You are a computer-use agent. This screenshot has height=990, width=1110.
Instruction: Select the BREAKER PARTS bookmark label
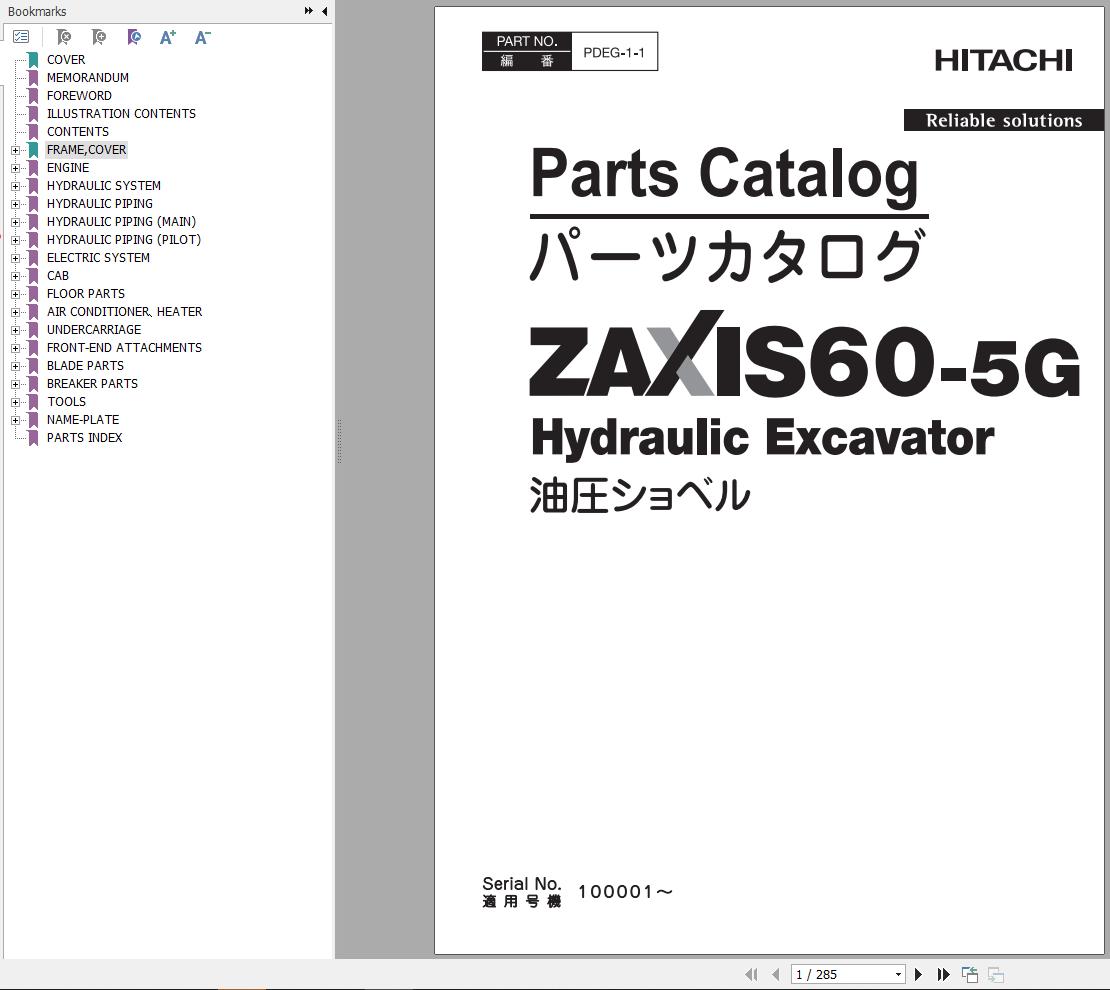[x=92, y=384]
